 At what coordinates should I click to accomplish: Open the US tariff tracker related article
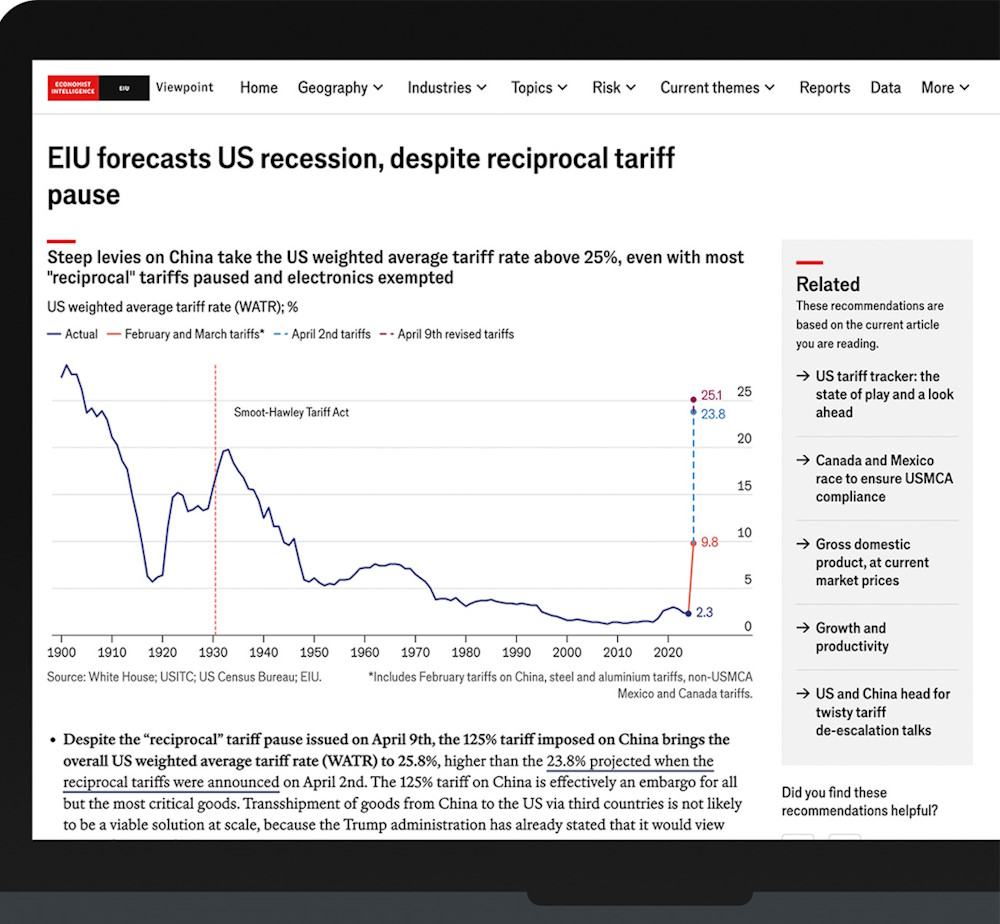point(885,394)
